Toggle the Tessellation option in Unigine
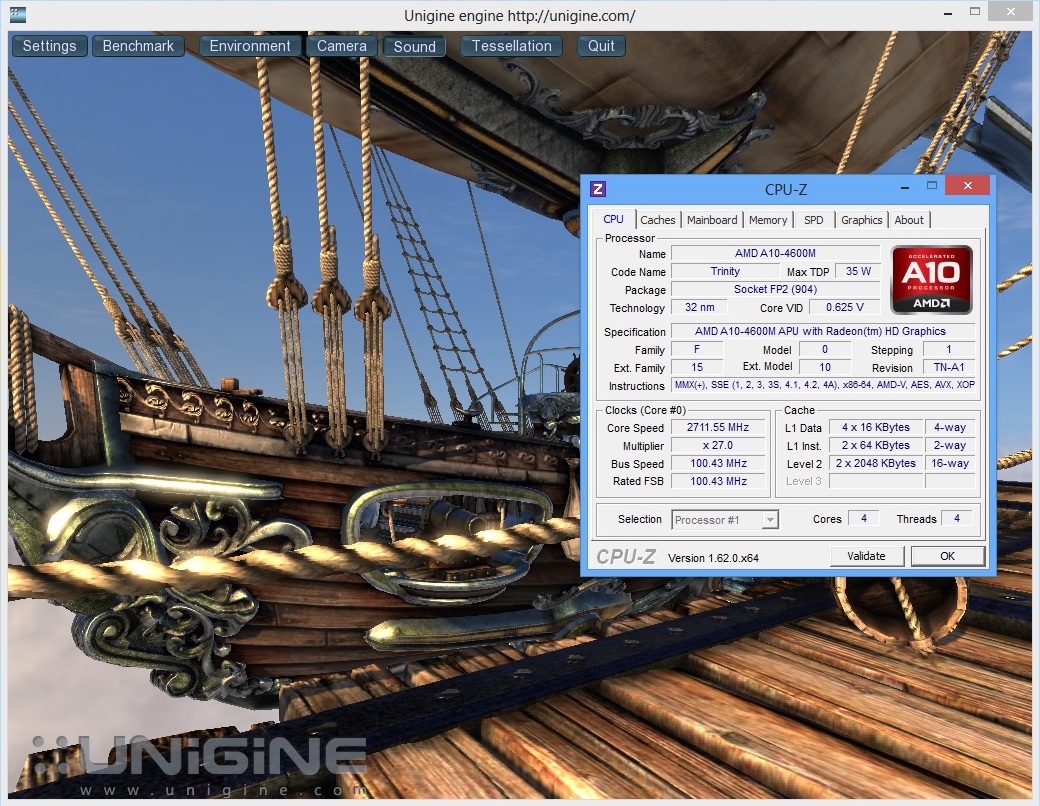1040x806 pixels. tap(511, 46)
